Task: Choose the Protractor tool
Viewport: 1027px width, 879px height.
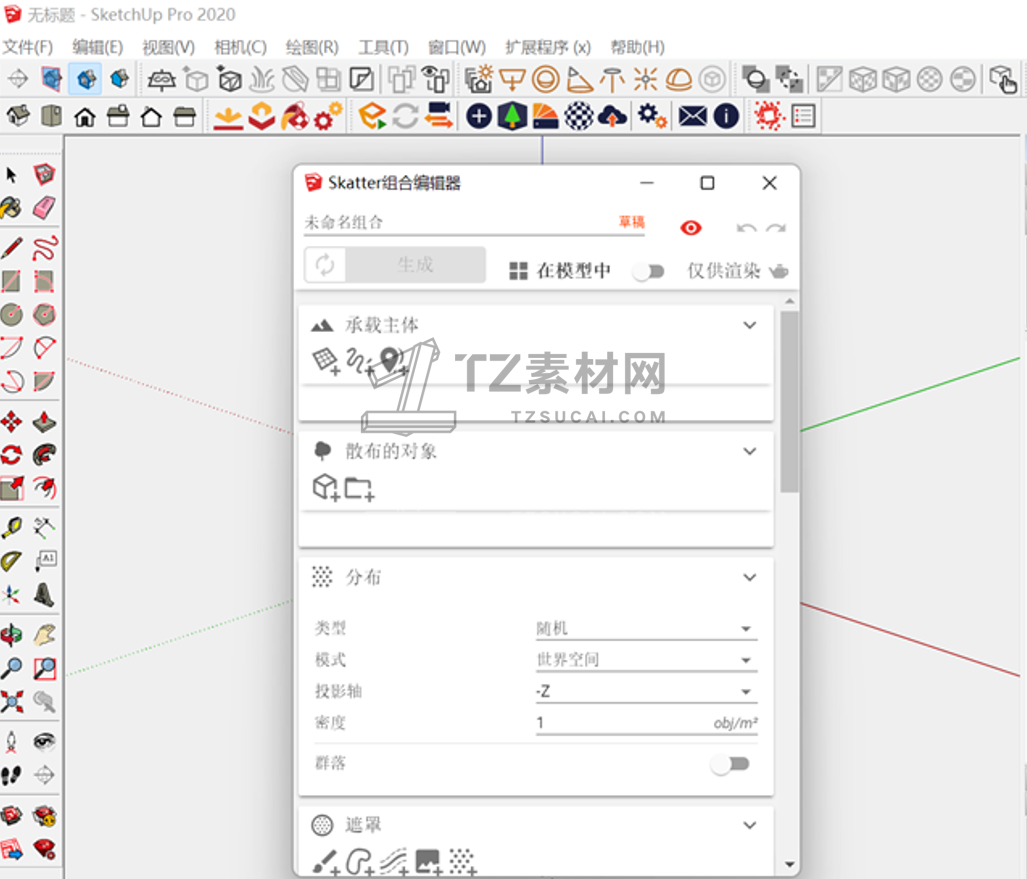Action: click(x=12, y=561)
